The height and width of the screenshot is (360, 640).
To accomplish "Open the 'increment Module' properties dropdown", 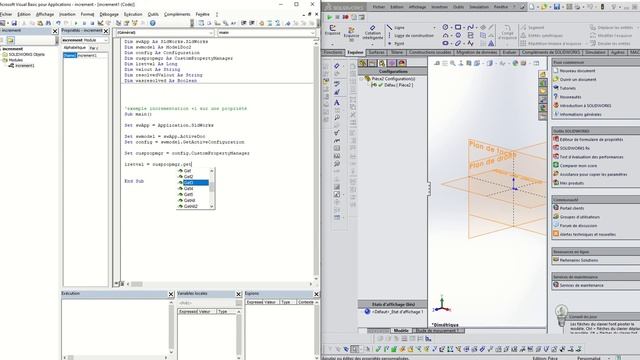I will 106,40.
